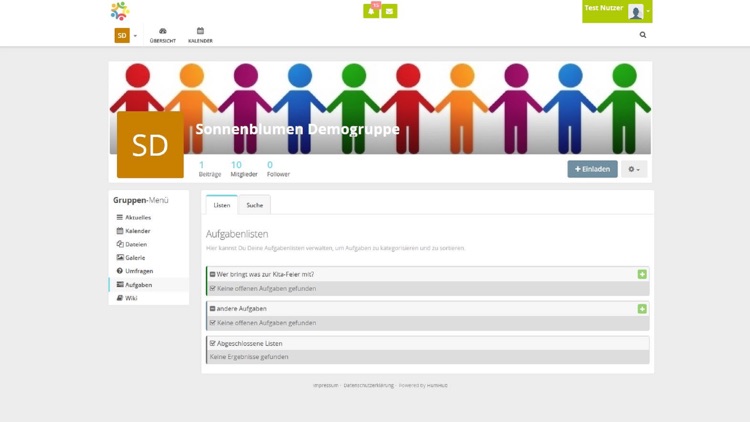The width and height of the screenshot is (750, 422).
Task: Open the Datenschutzerklärung footer link
Action: [x=368, y=385]
